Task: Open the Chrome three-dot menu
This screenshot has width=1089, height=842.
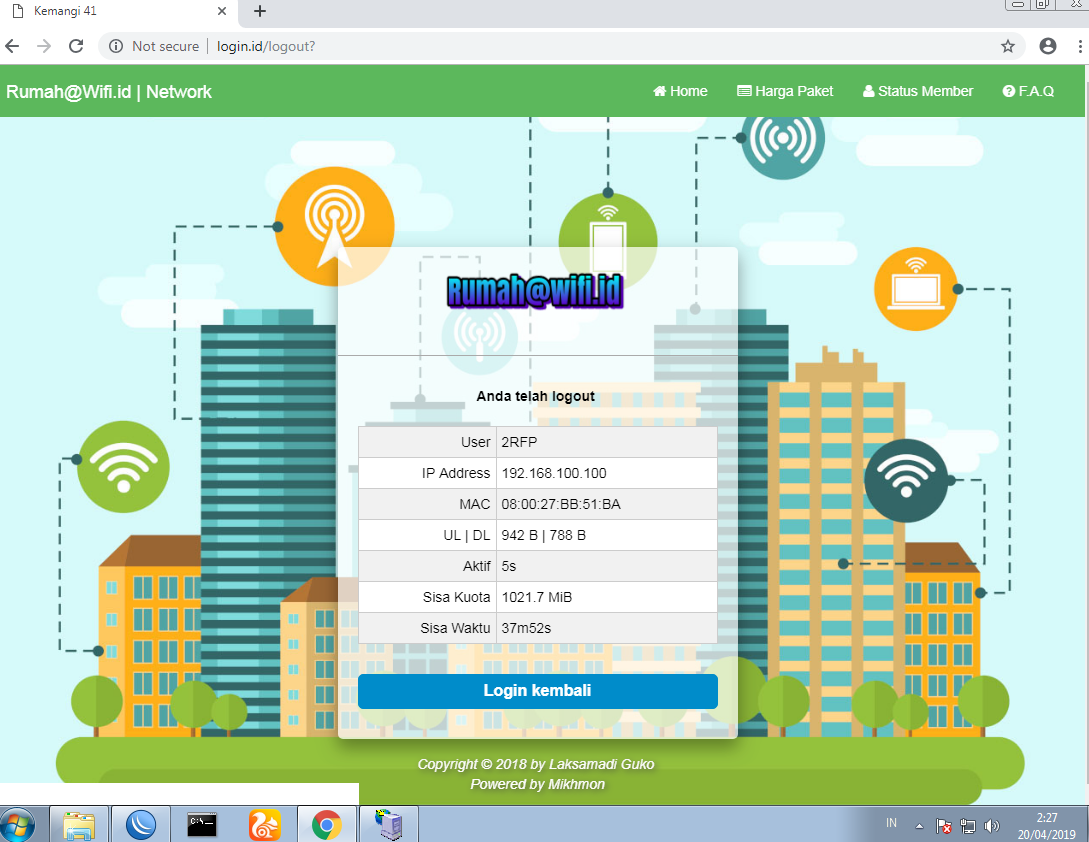Action: click(x=1078, y=46)
